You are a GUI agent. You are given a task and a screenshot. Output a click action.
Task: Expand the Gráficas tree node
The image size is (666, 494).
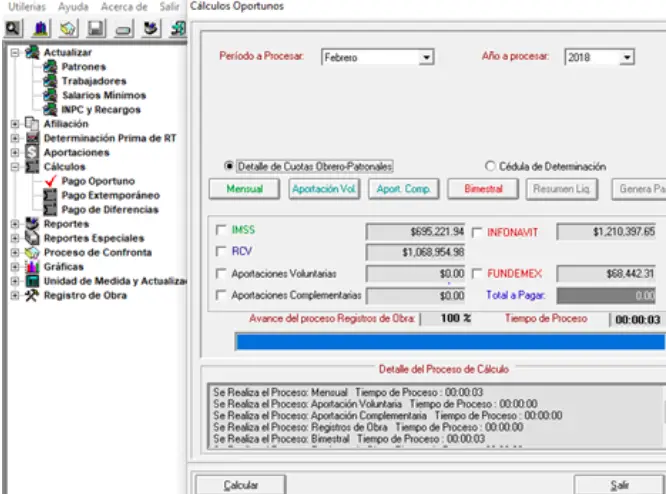coord(15,267)
